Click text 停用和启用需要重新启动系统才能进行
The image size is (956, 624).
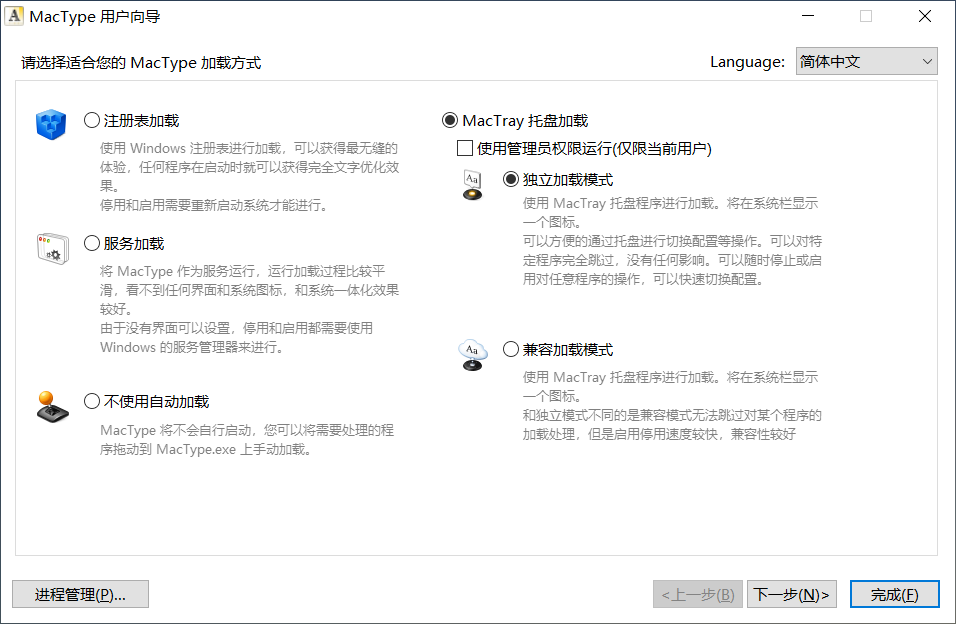point(213,205)
